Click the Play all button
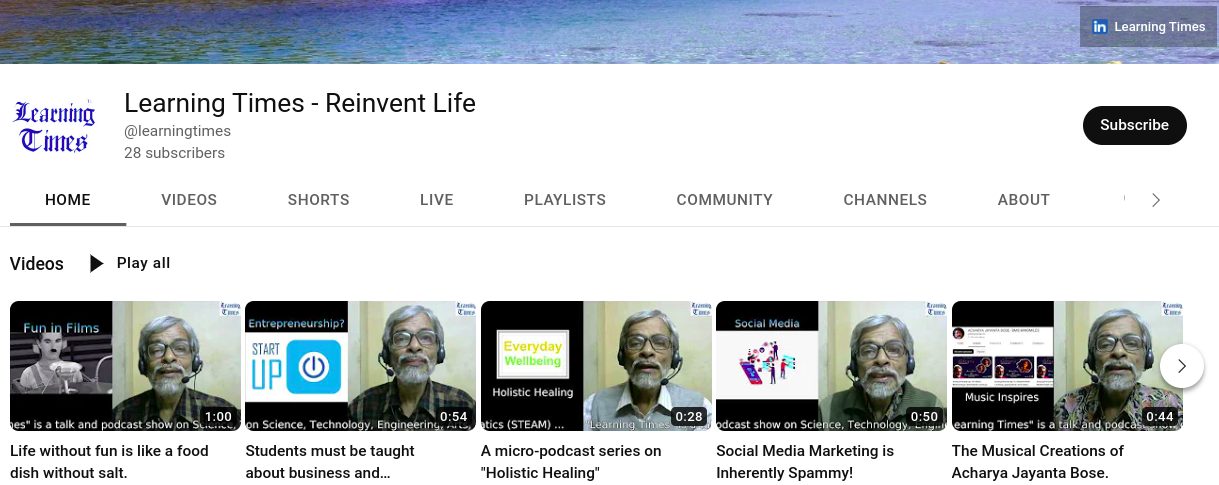Image resolution: width=1219 pixels, height=485 pixels. click(130, 263)
